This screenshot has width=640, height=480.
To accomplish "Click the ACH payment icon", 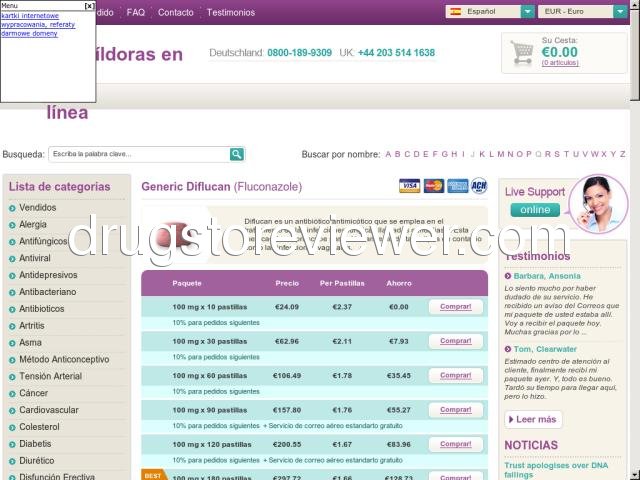I will coord(479,186).
